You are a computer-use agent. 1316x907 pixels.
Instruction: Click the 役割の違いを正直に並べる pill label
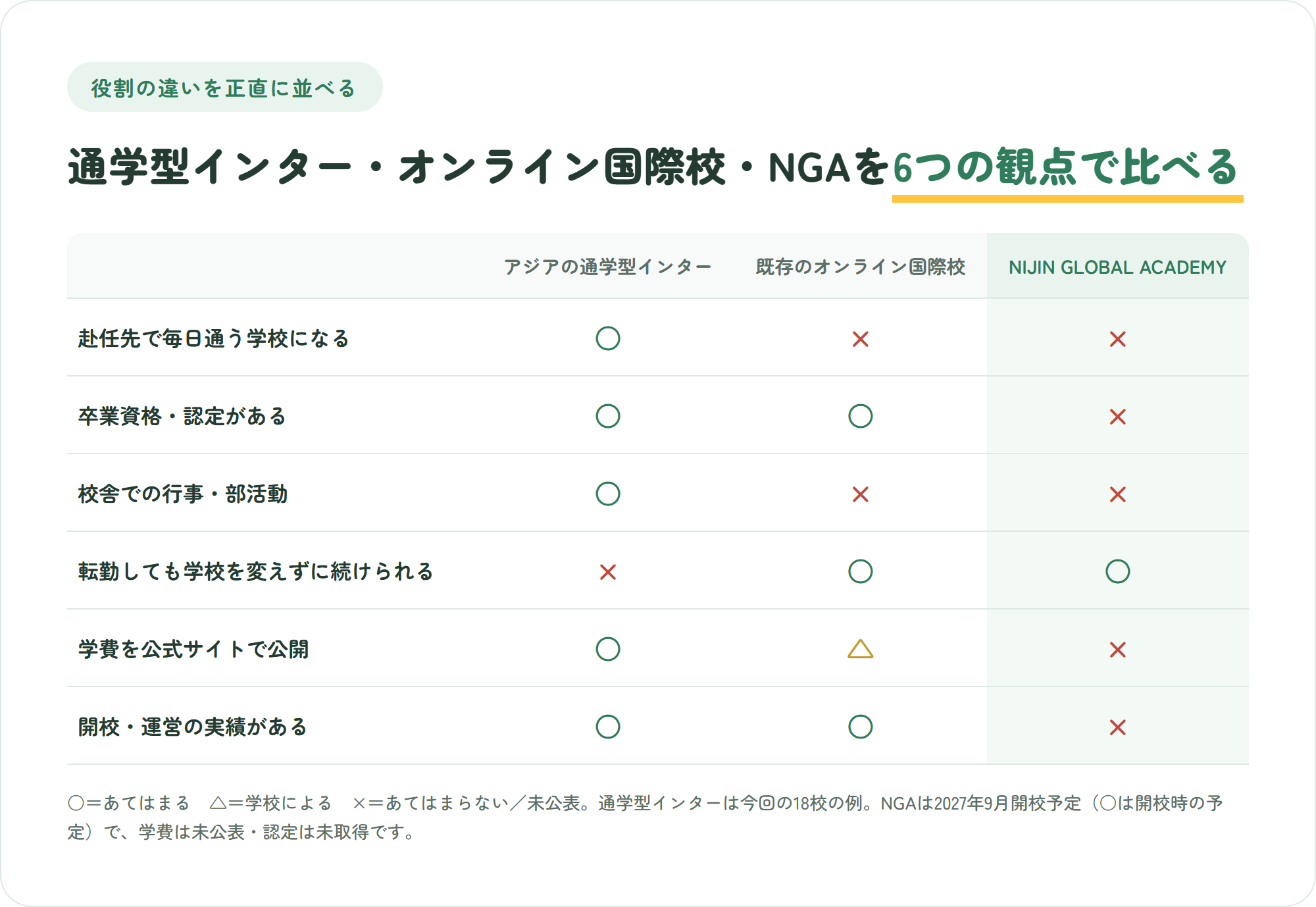click(x=224, y=88)
